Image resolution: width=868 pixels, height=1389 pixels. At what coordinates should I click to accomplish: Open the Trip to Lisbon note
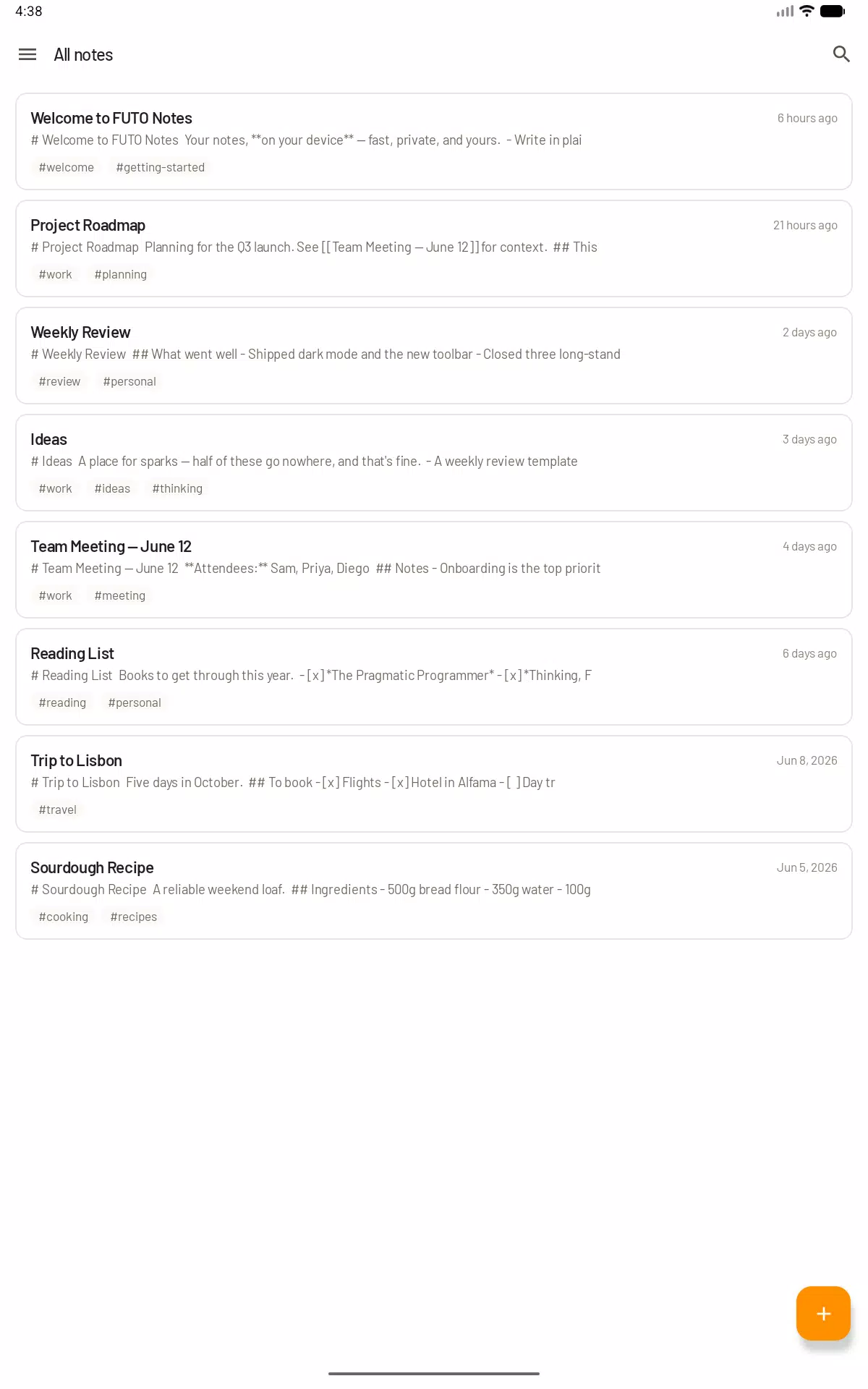coord(434,783)
